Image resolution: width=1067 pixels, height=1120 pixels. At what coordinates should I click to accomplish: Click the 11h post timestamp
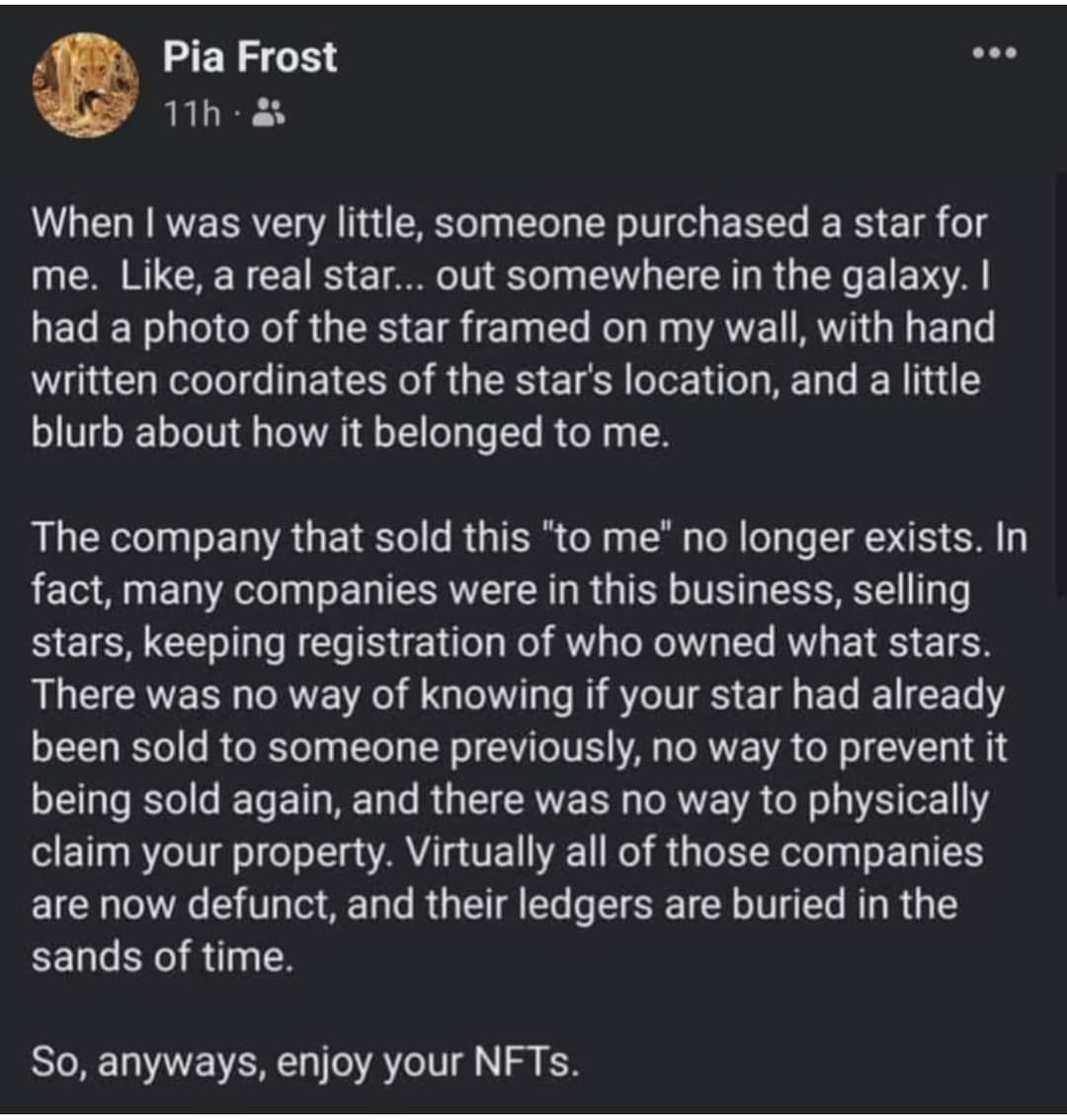[192, 116]
